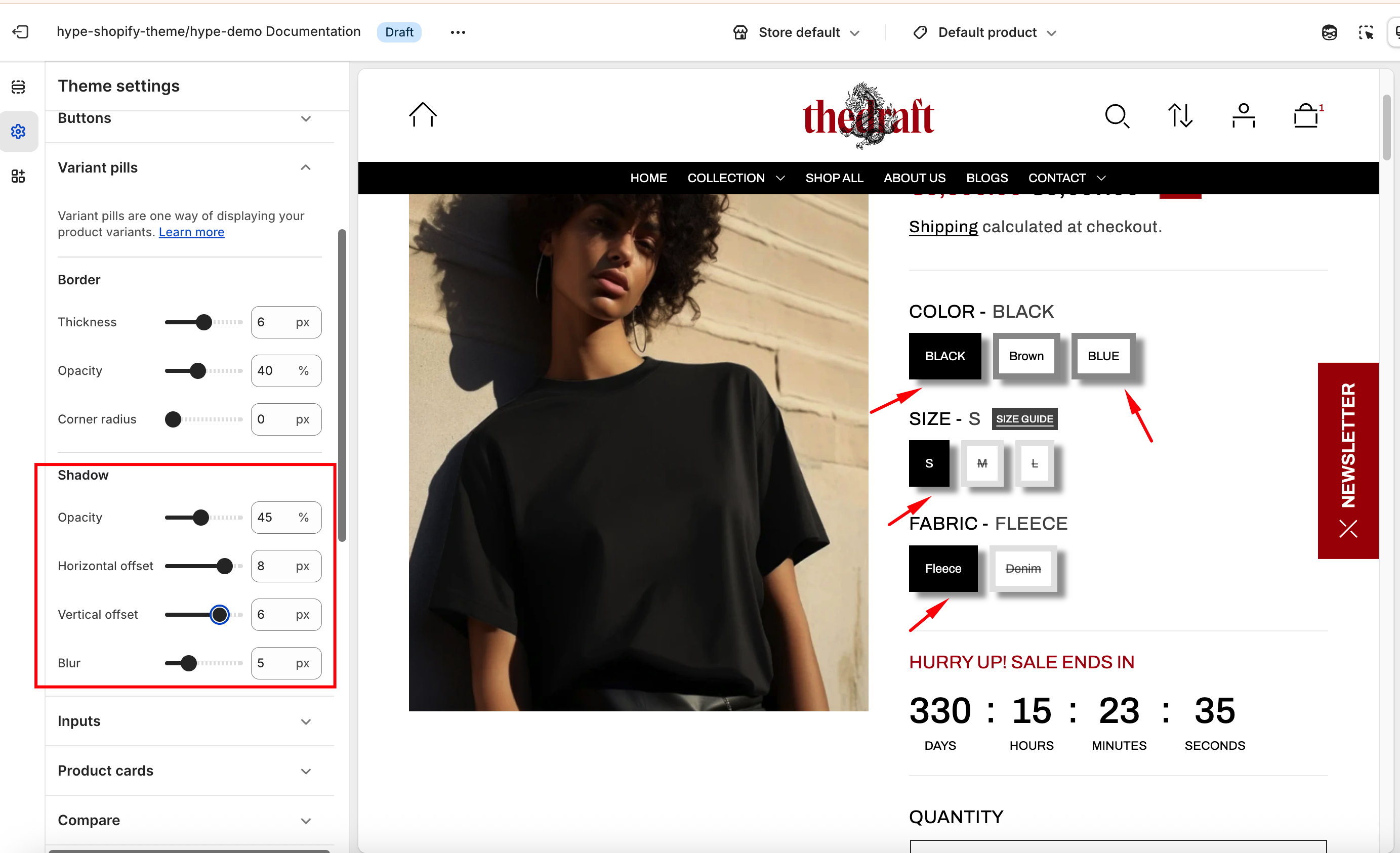Select the Brown color variant pill
1400x853 pixels.
click(1026, 356)
